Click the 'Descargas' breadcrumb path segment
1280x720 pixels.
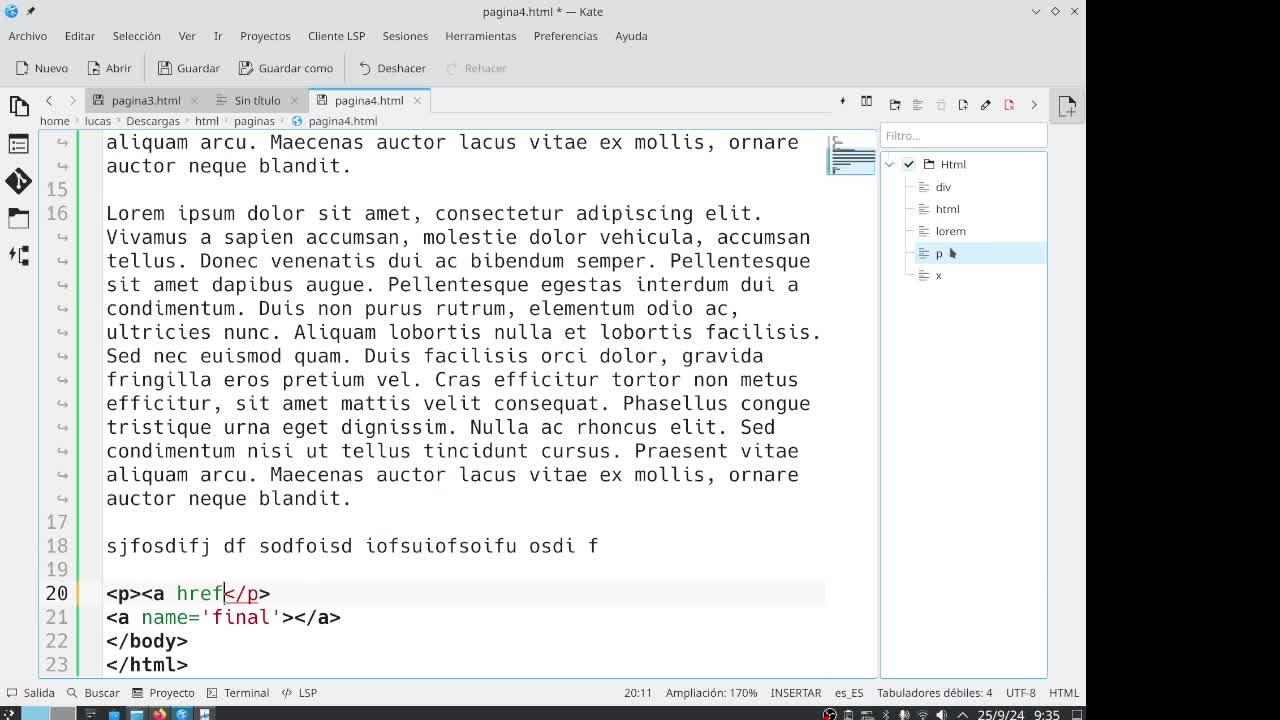(x=153, y=121)
